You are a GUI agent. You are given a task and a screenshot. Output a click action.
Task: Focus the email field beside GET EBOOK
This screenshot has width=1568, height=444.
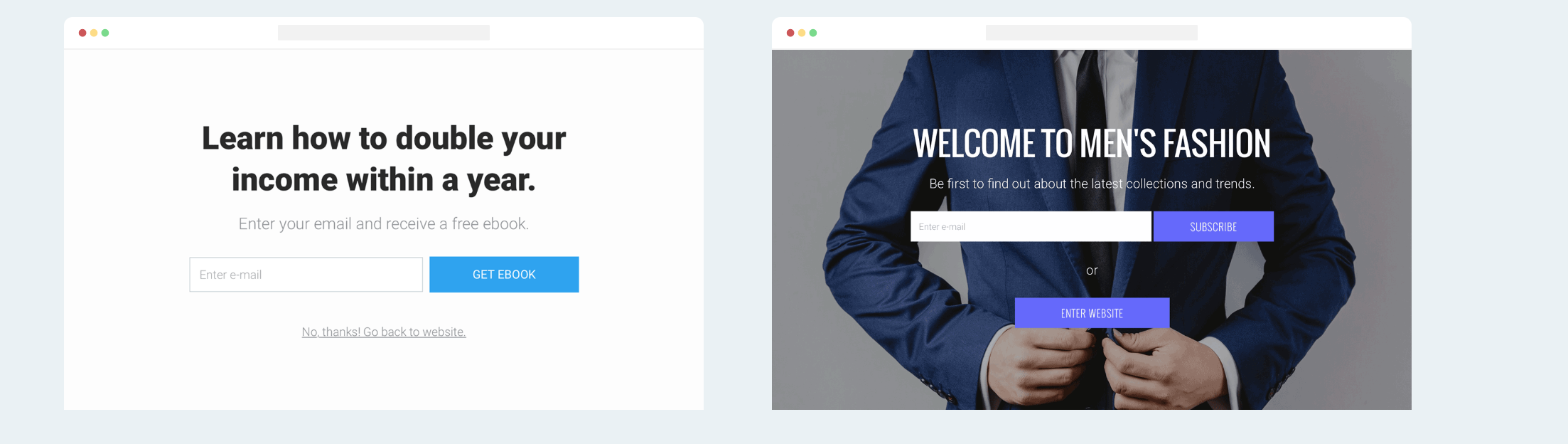306,275
